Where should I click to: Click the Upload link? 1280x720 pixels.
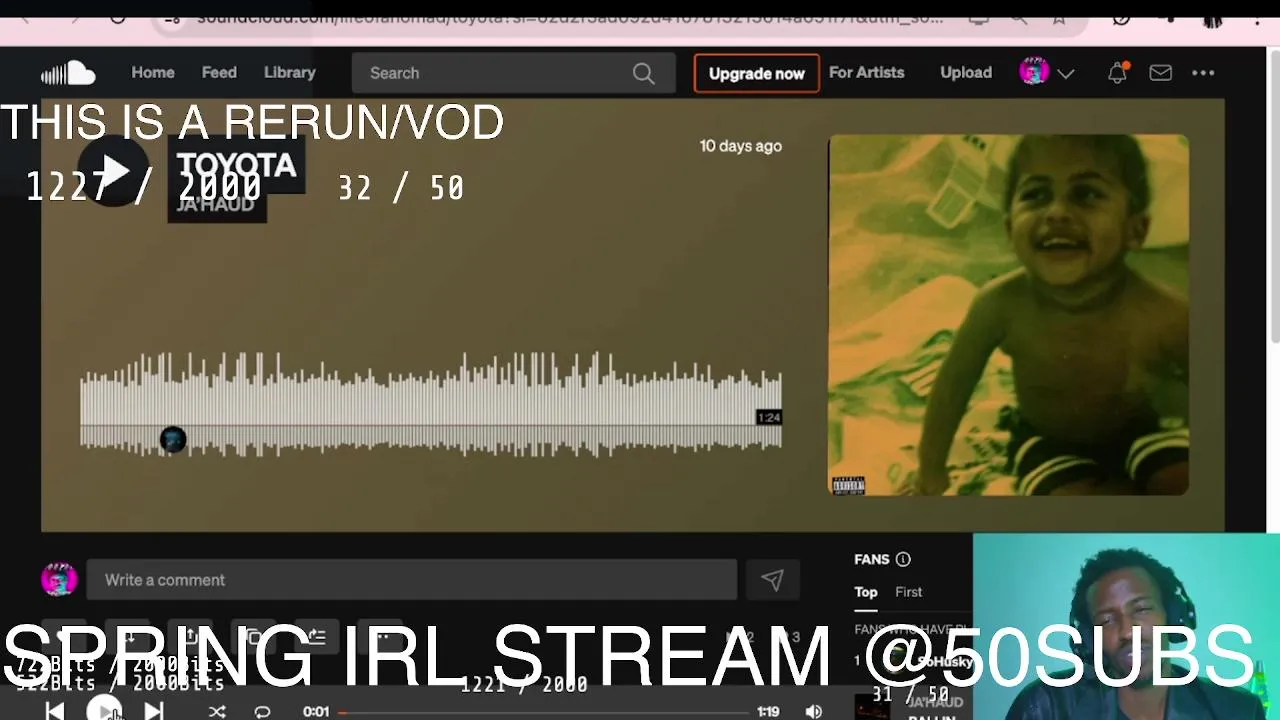(x=966, y=72)
